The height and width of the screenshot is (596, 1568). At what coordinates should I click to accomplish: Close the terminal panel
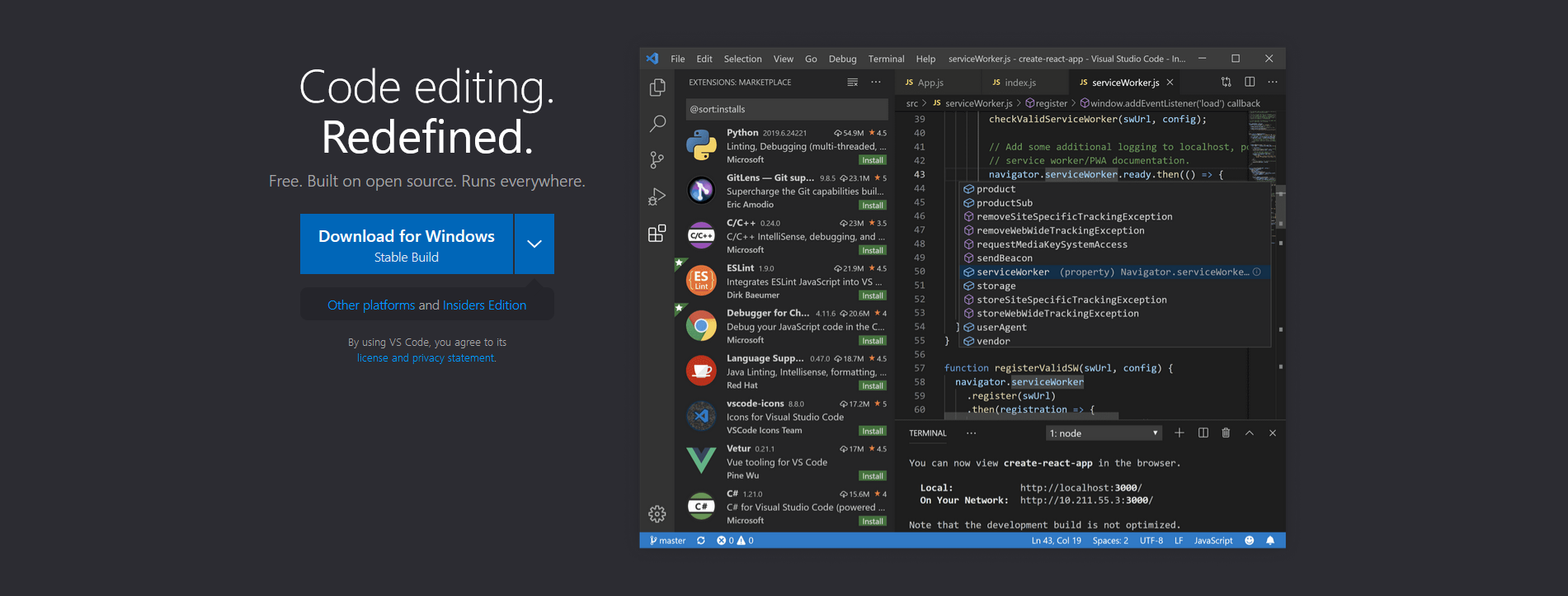click(x=1273, y=433)
